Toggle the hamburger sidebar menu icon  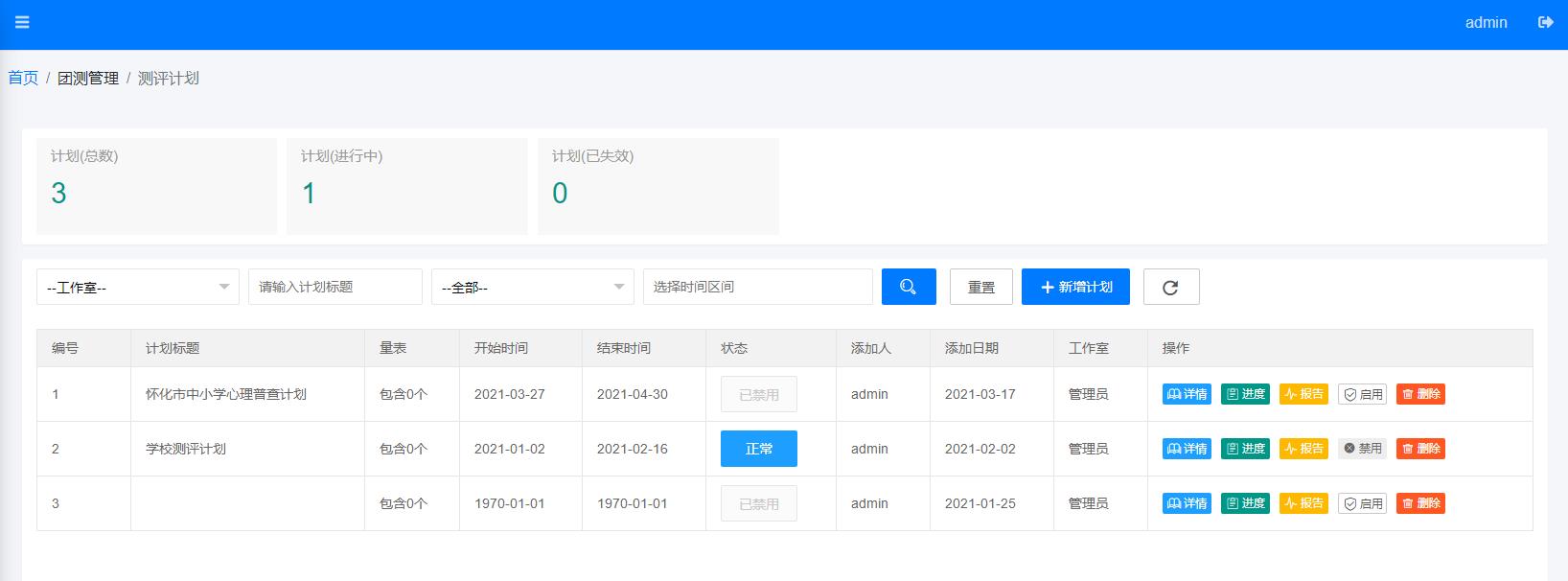pyautogui.click(x=22, y=22)
